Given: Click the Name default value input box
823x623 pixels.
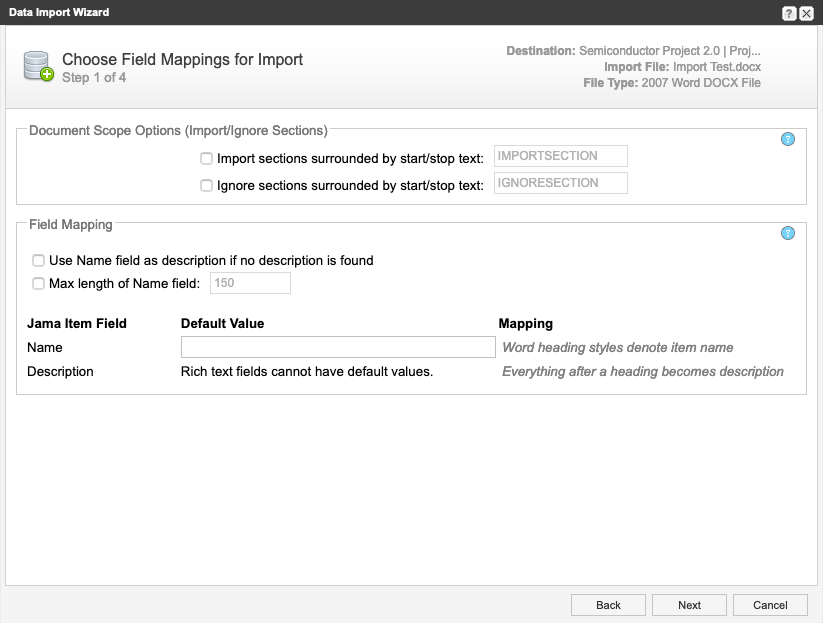Looking at the screenshot, I should click(x=338, y=347).
